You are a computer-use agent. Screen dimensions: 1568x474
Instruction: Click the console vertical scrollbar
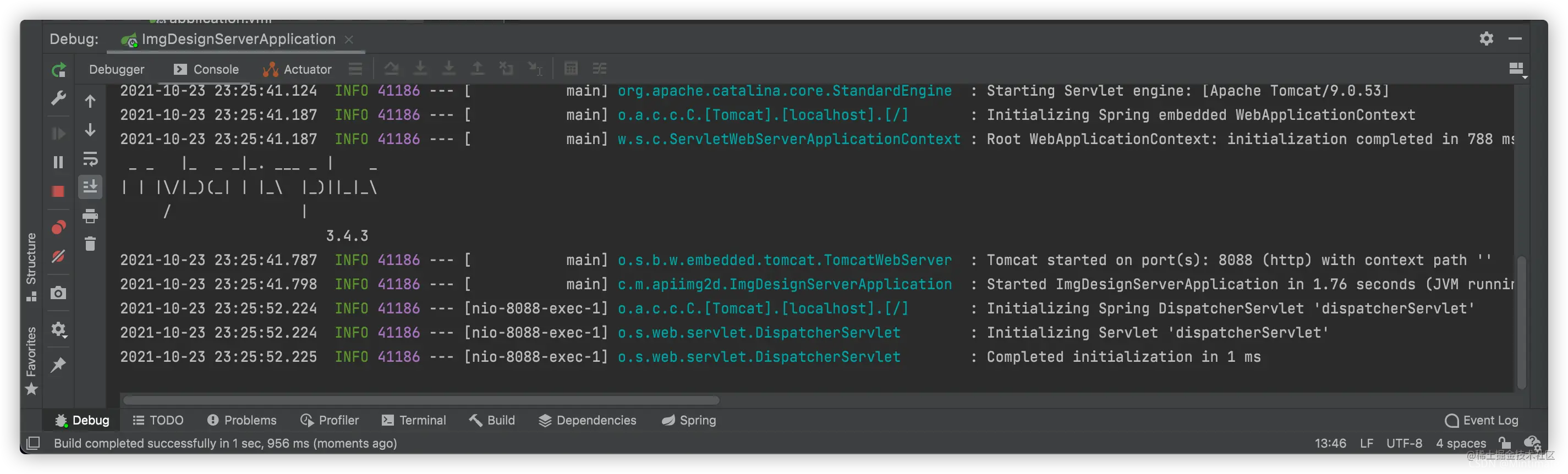[1521, 322]
